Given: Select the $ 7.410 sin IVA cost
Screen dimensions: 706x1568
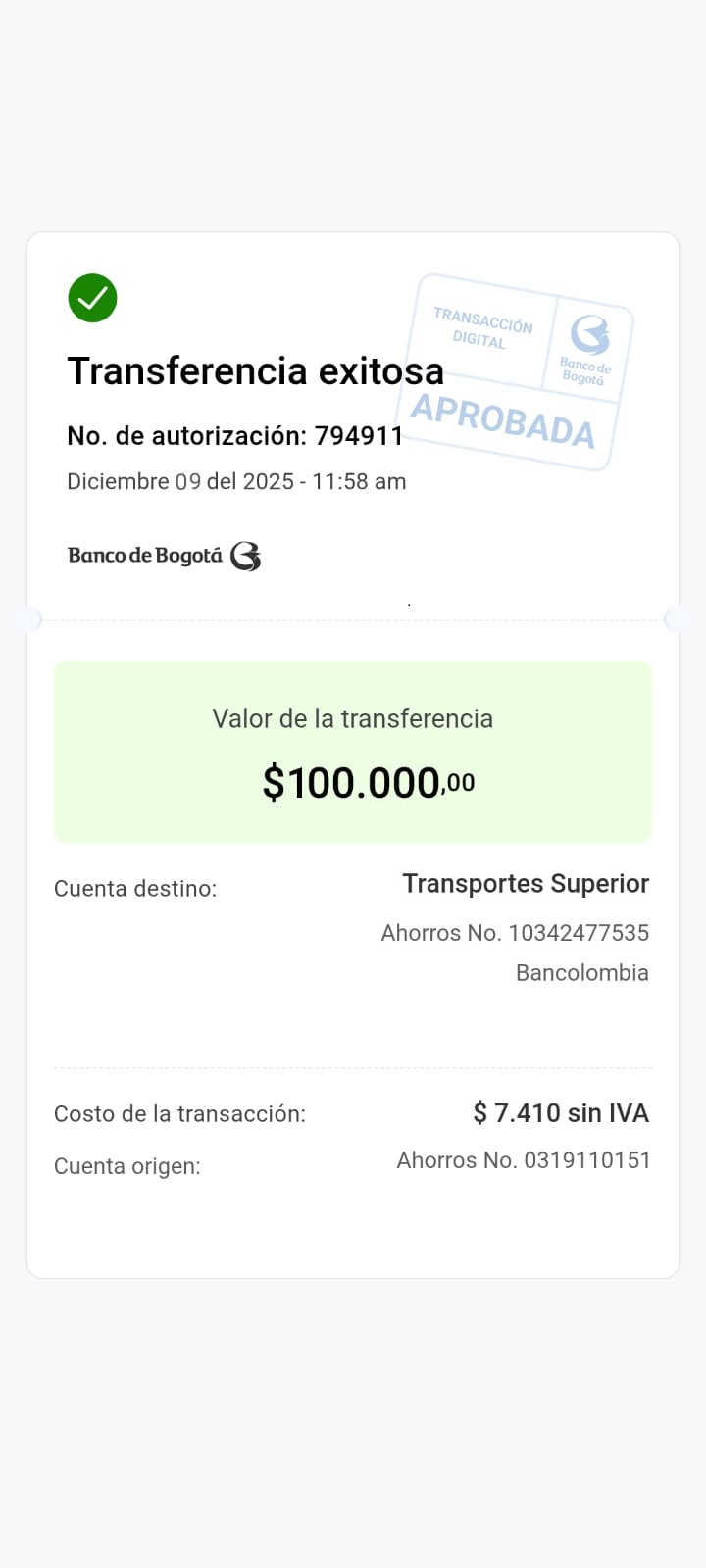Looking at the screenshot, I should (x=561, y=1113).
